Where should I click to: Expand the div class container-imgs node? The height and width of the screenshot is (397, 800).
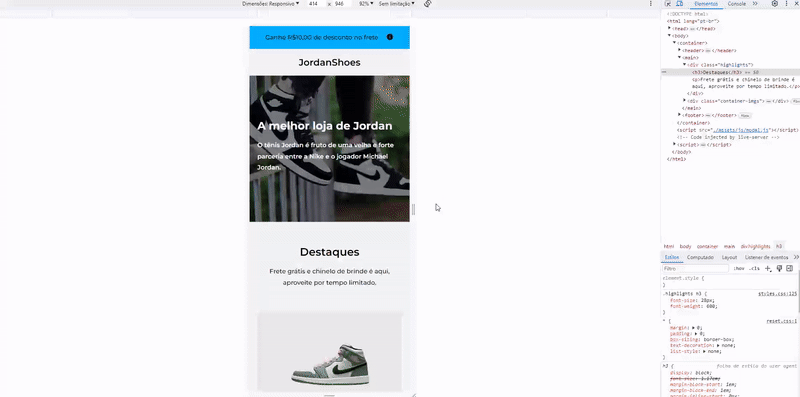coord(685,101)
